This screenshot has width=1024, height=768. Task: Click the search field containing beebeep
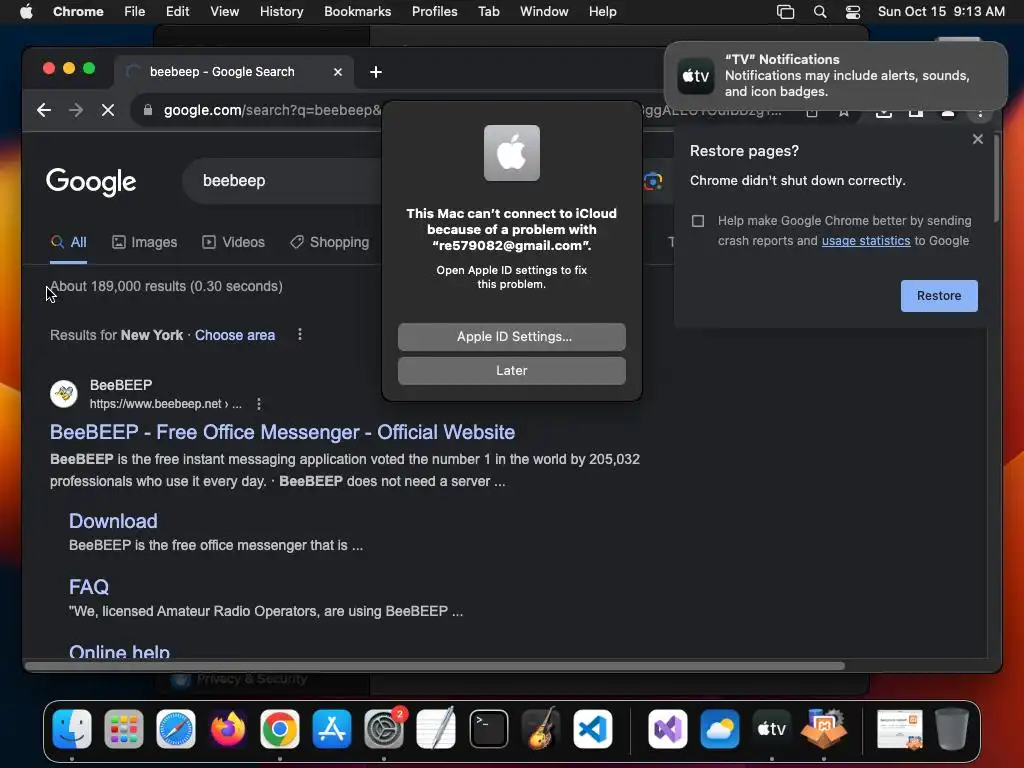tap(281, 181)
